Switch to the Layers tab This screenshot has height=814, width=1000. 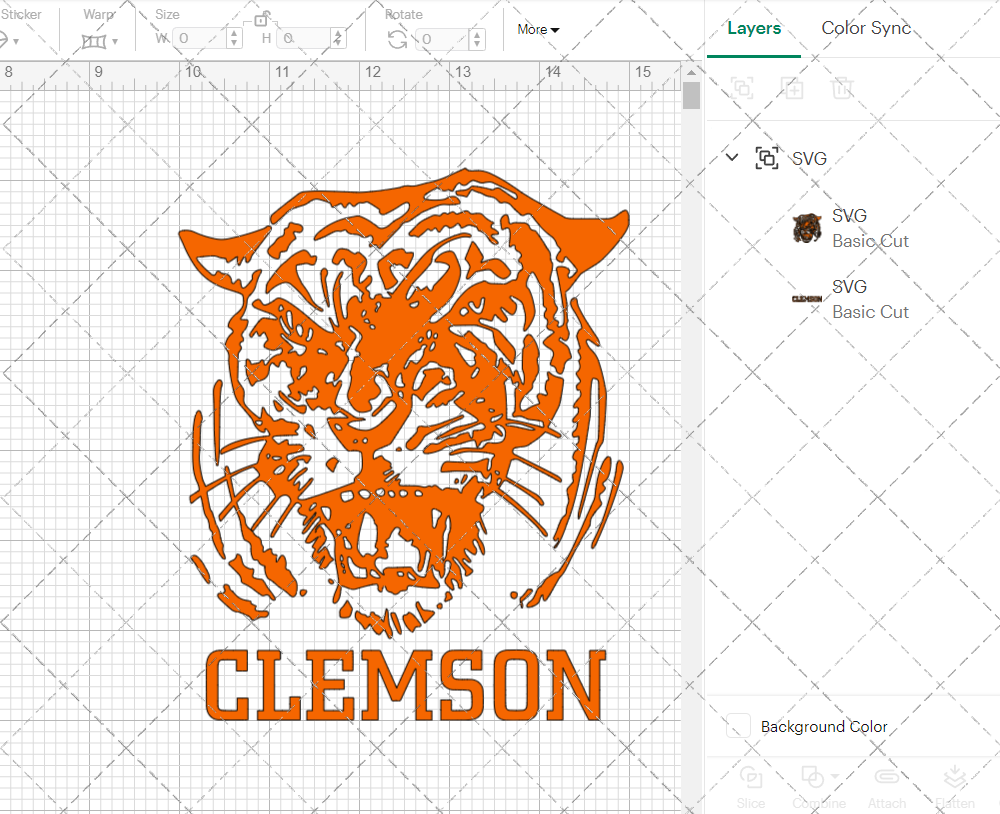[x=754, y=28]
